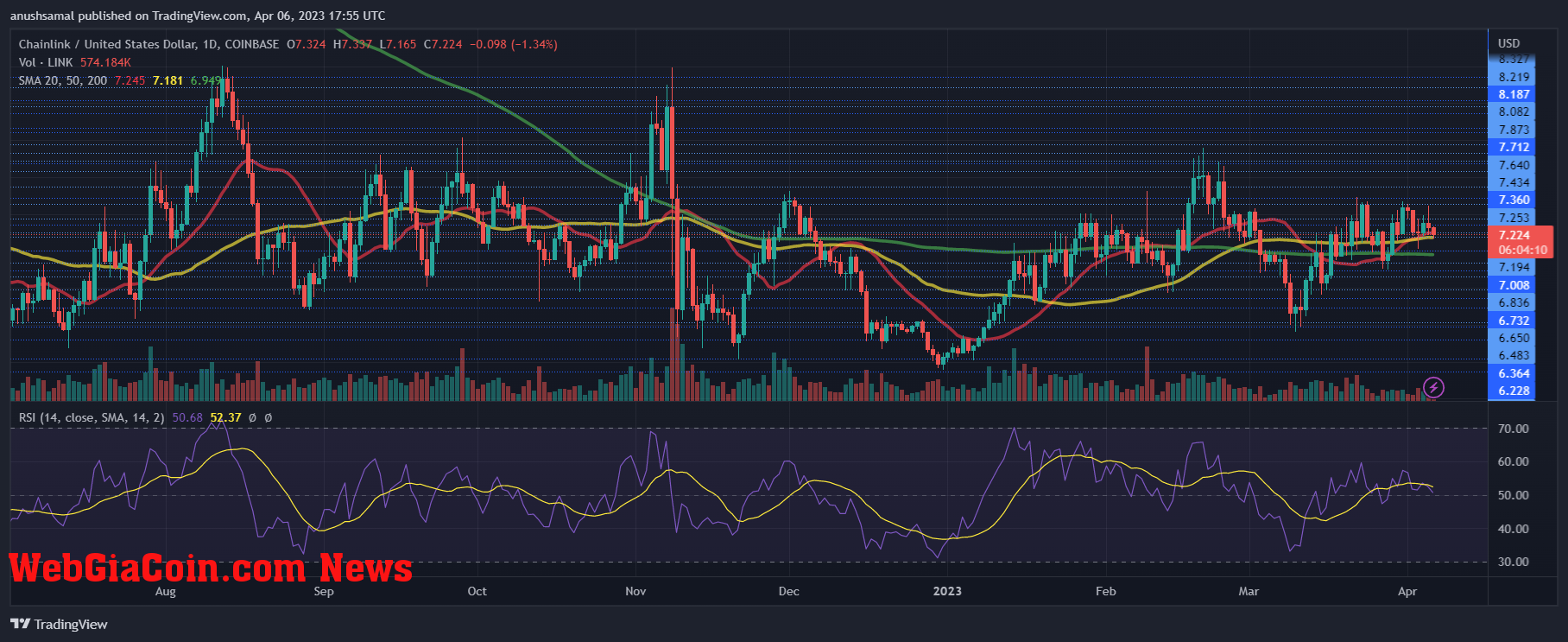Click the highlighted 6.732 price level label
Image resolution: width=1568 pixels, height=642 pixels.
click(x=1514, y=321)
